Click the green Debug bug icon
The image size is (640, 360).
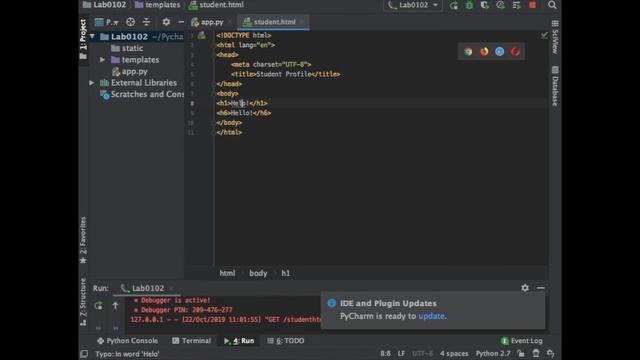click(x=469, y=5)
